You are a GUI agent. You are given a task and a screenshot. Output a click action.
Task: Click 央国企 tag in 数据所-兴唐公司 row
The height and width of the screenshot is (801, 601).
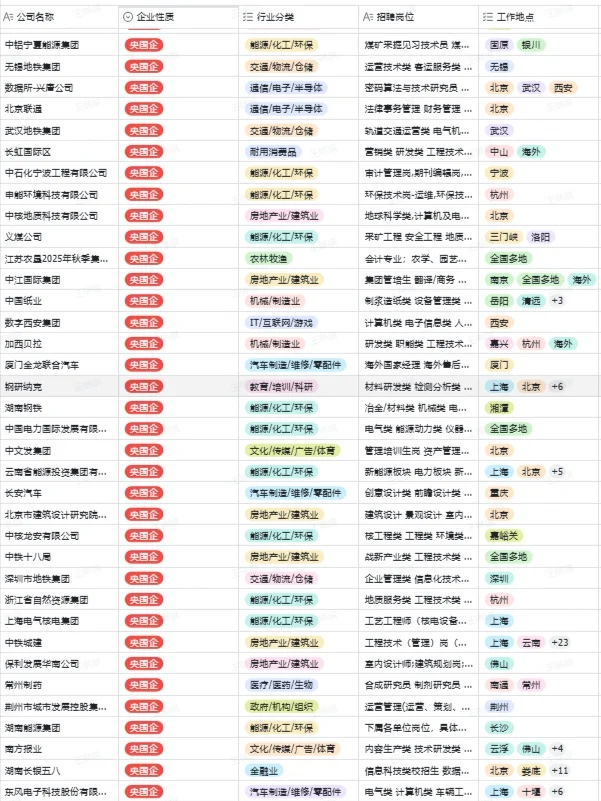(144, 88)
